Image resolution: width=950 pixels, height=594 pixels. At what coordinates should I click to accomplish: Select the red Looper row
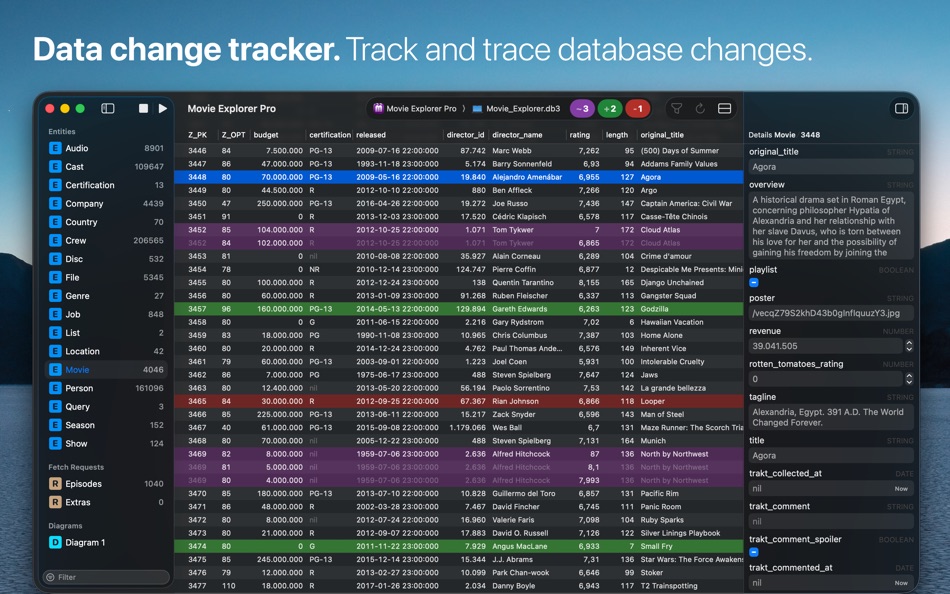459,401
